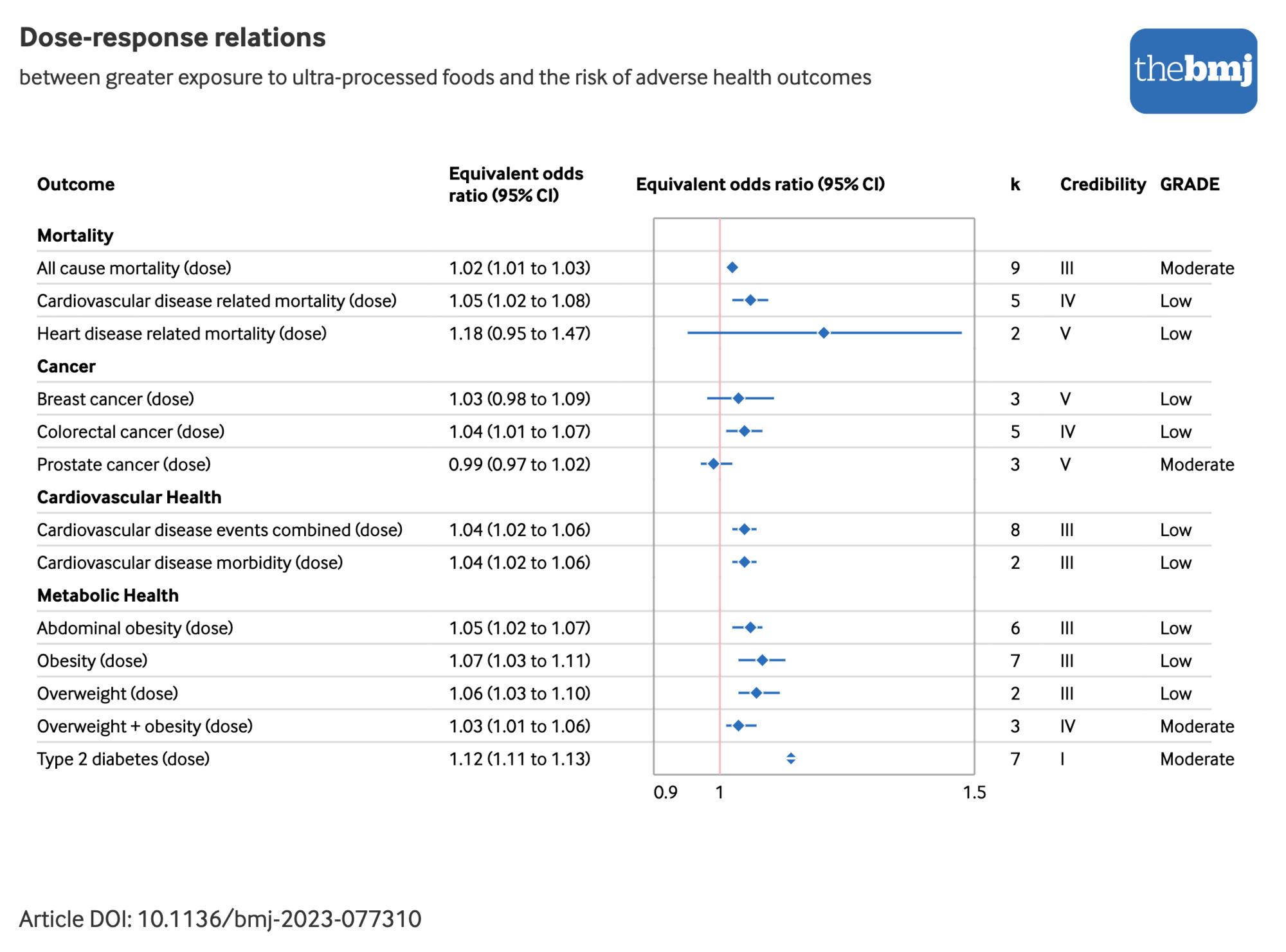Click the Heart disease related mortality diamond marker

[824, 333]
